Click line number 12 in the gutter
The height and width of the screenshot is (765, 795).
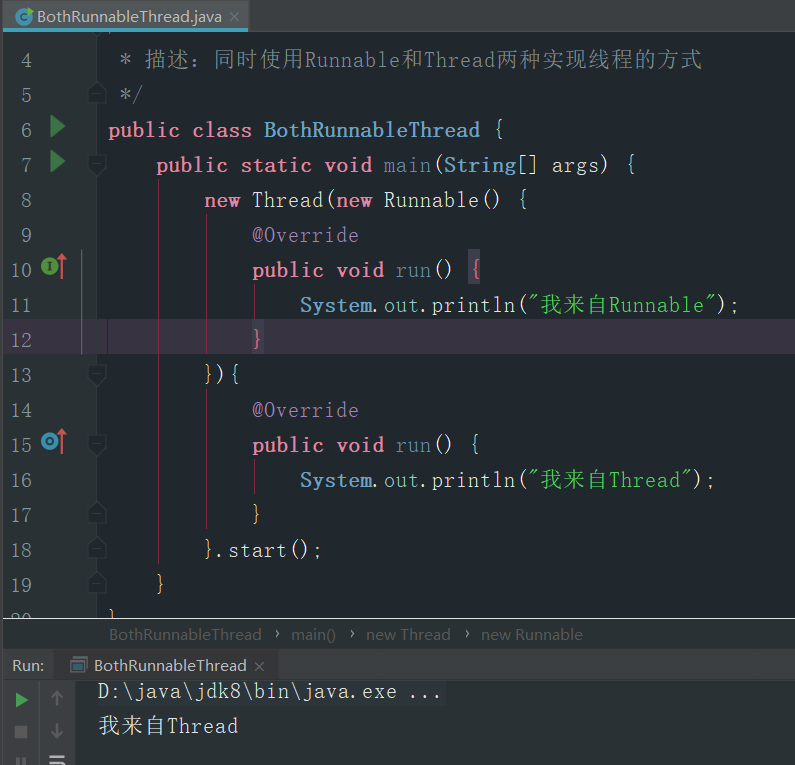[21, 340]
